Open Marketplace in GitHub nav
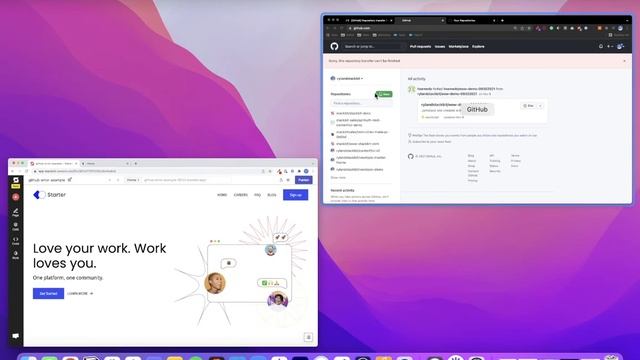This screenshot has height=360, width=640. click(x=459, y=47)
